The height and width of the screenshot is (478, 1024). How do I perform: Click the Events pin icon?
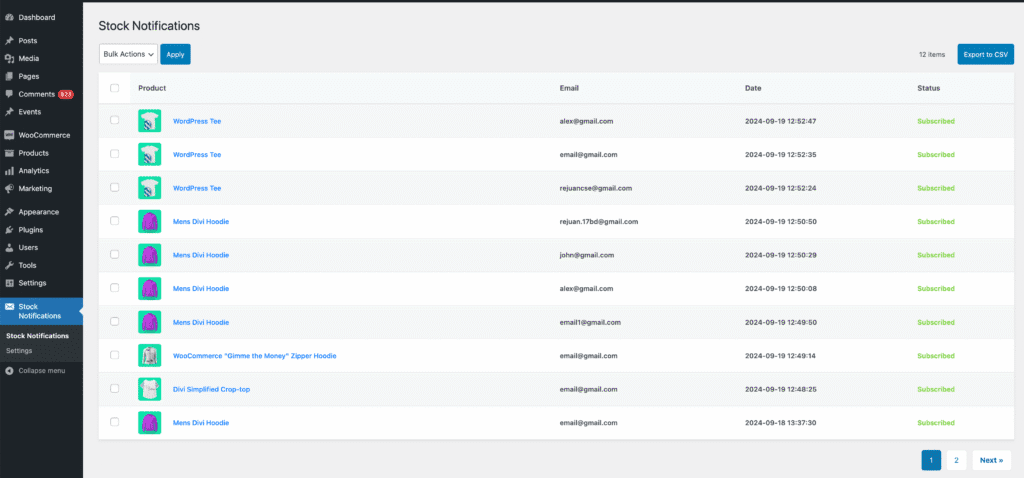point(9,112)
